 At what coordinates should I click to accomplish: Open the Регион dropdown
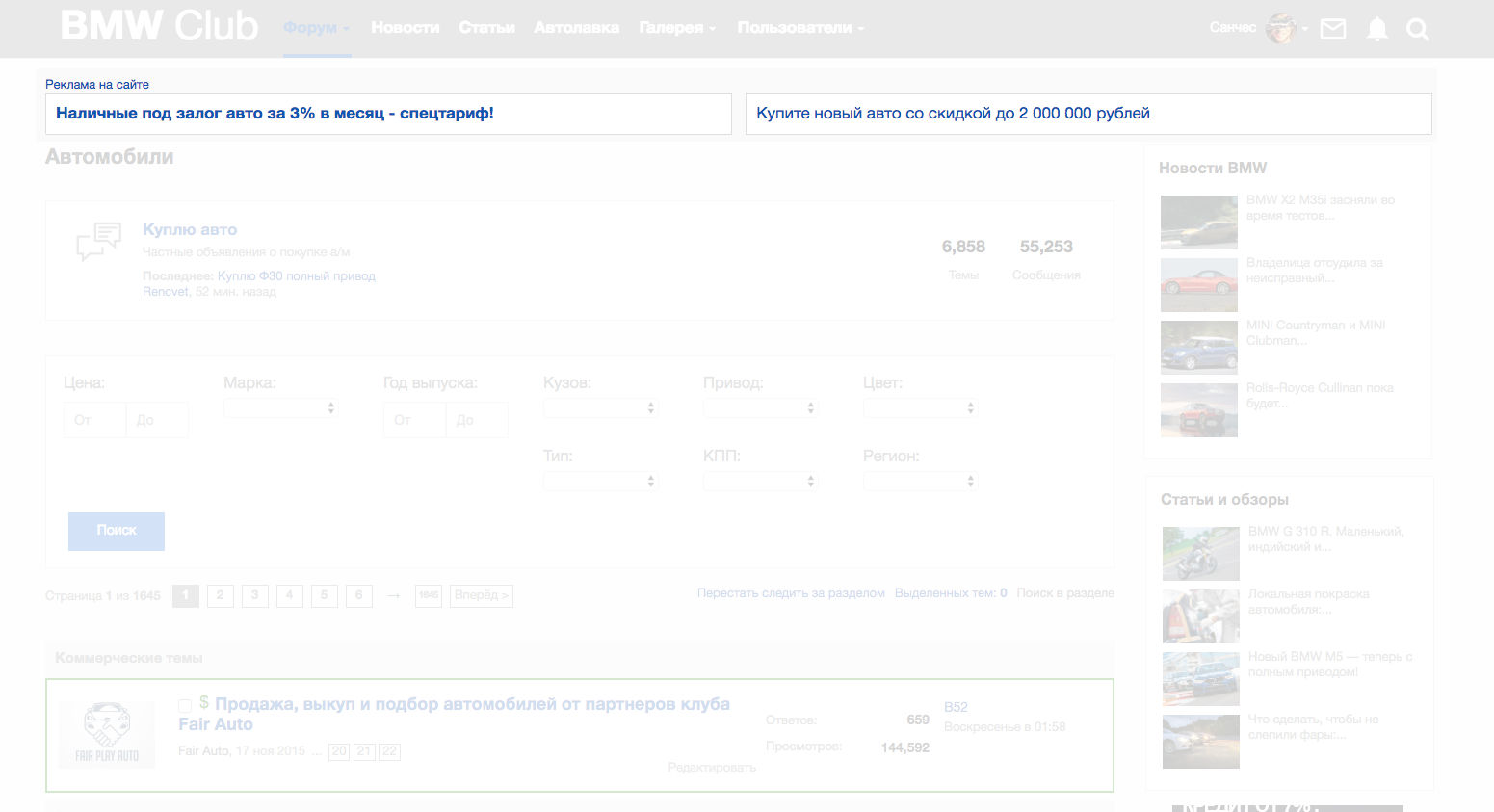point(920,481)
